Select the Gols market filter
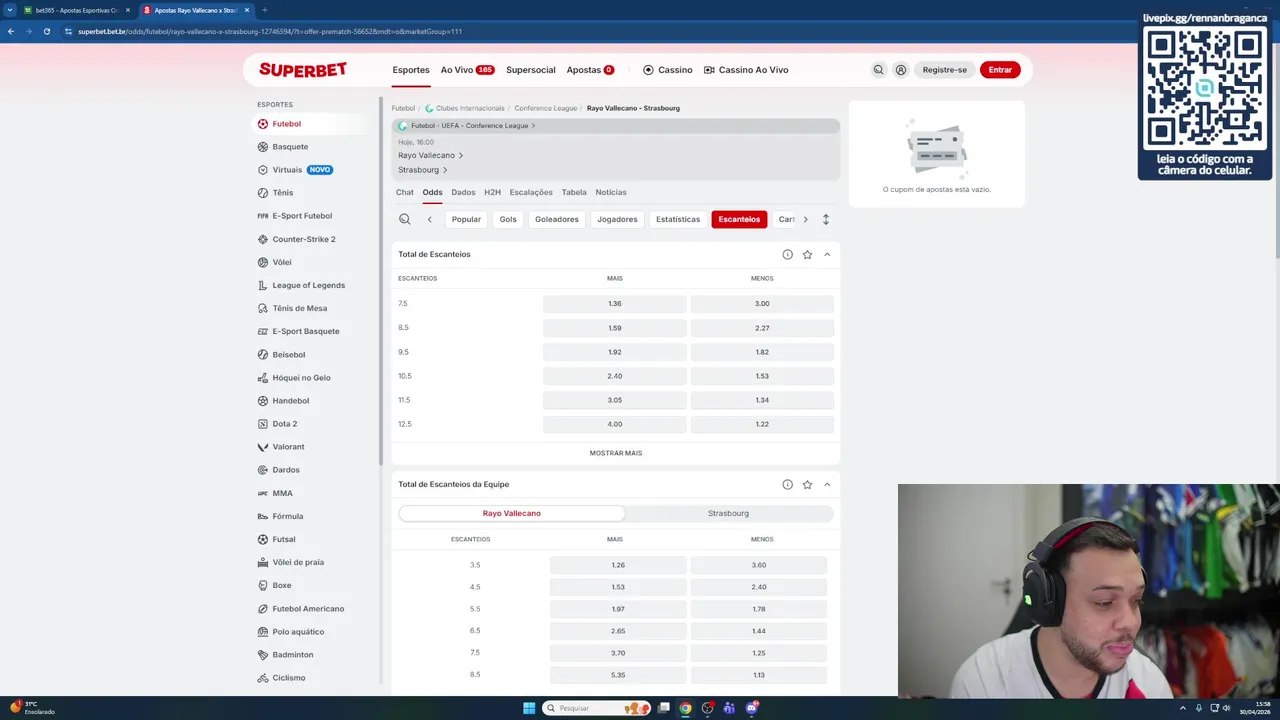The height and width of the screenshot is (720, 1280). 508,219
